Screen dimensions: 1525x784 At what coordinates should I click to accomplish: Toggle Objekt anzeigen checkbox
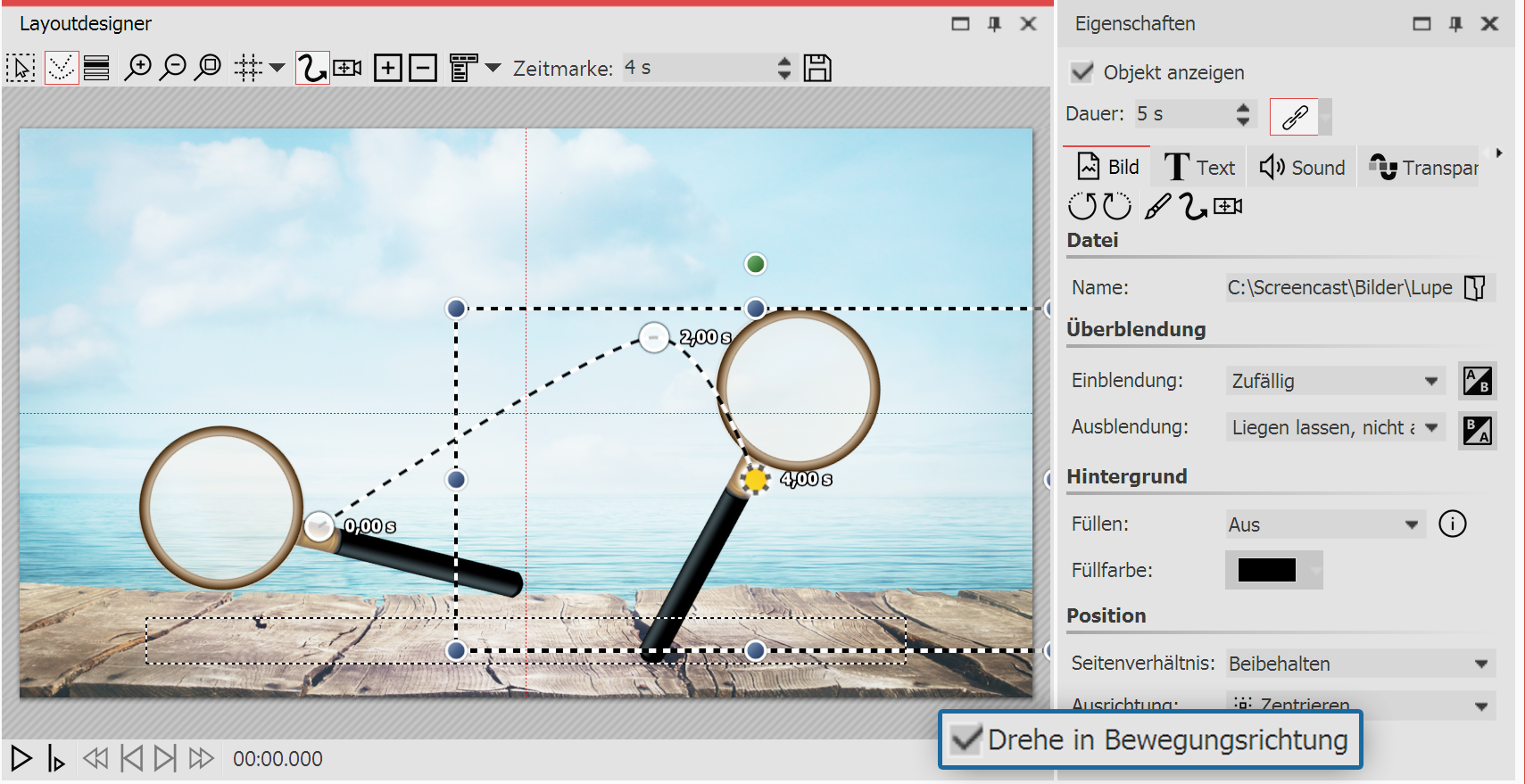coord(1082,72)
